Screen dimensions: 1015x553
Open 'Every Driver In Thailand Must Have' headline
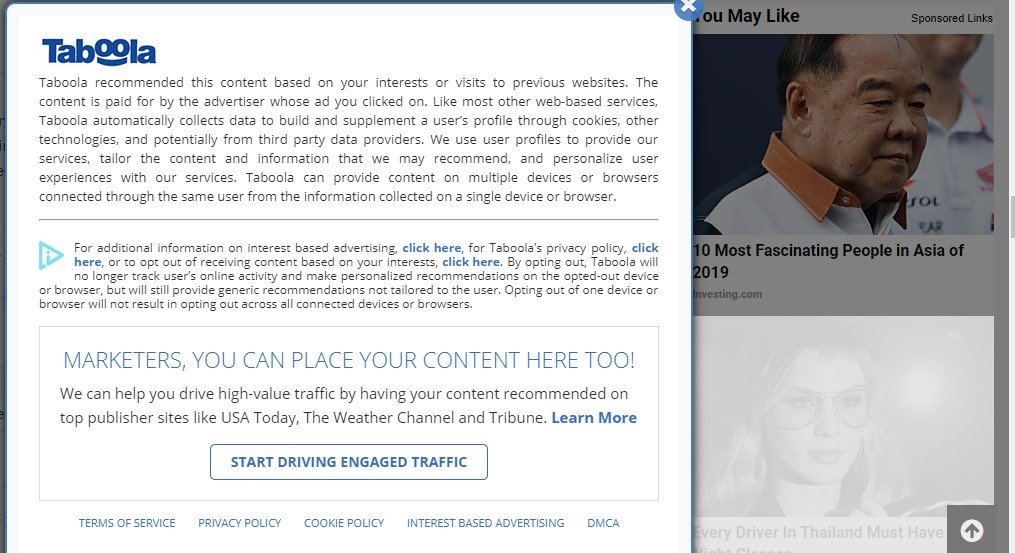point(817,533)
